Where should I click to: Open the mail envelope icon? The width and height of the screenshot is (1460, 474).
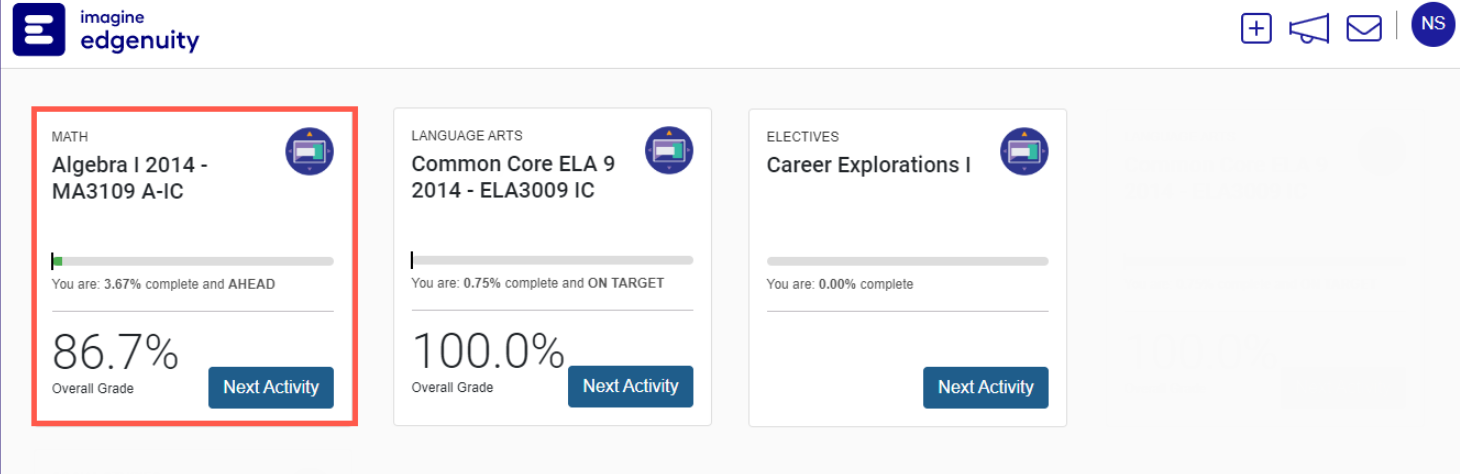(x=1364, y=28)
